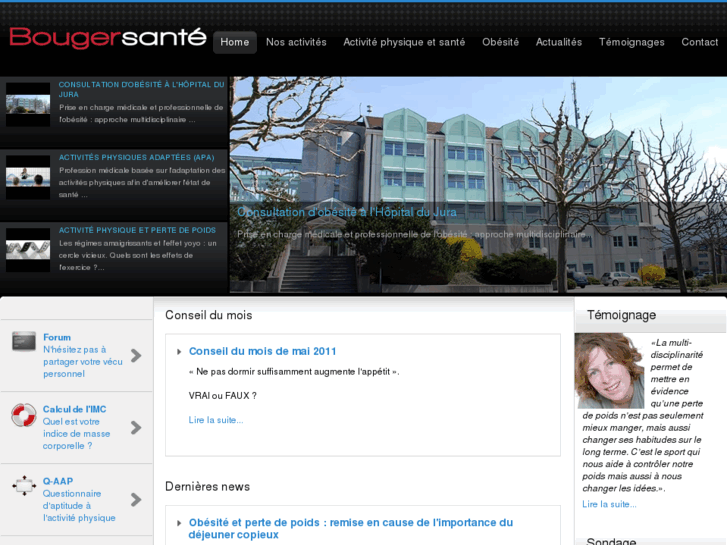Click the testimonial woman's photo

click(x=609, y=371)
